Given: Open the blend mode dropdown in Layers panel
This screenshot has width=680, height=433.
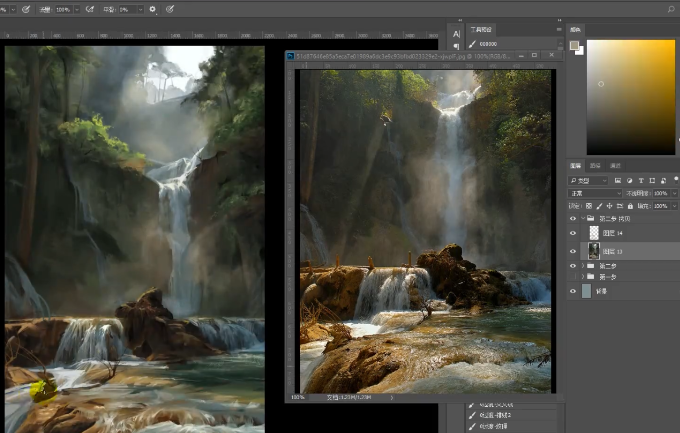Looking at the screenshot, I should pos(594,192).
